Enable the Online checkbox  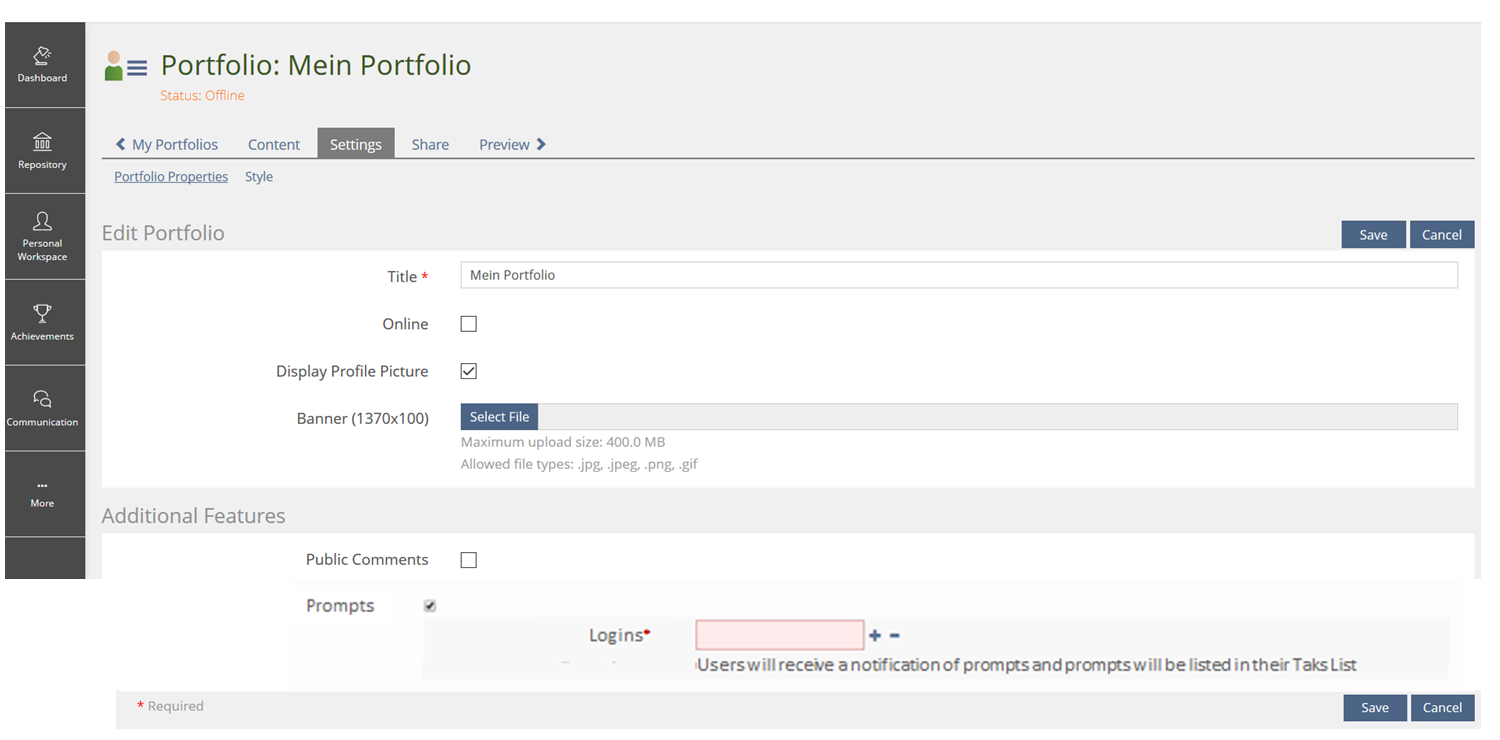tap(468, 324)
